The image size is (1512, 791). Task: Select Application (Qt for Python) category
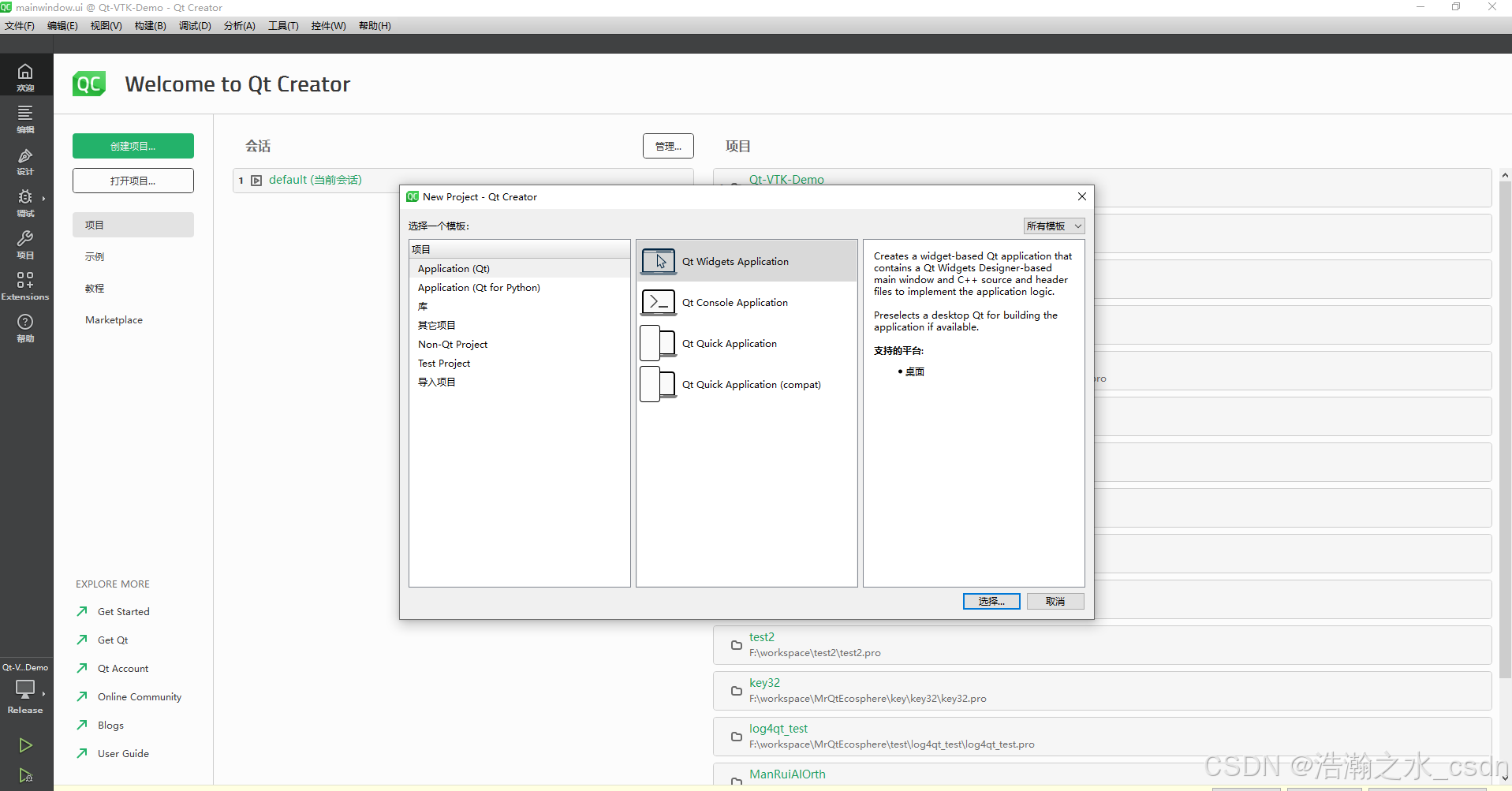point(519,287)
